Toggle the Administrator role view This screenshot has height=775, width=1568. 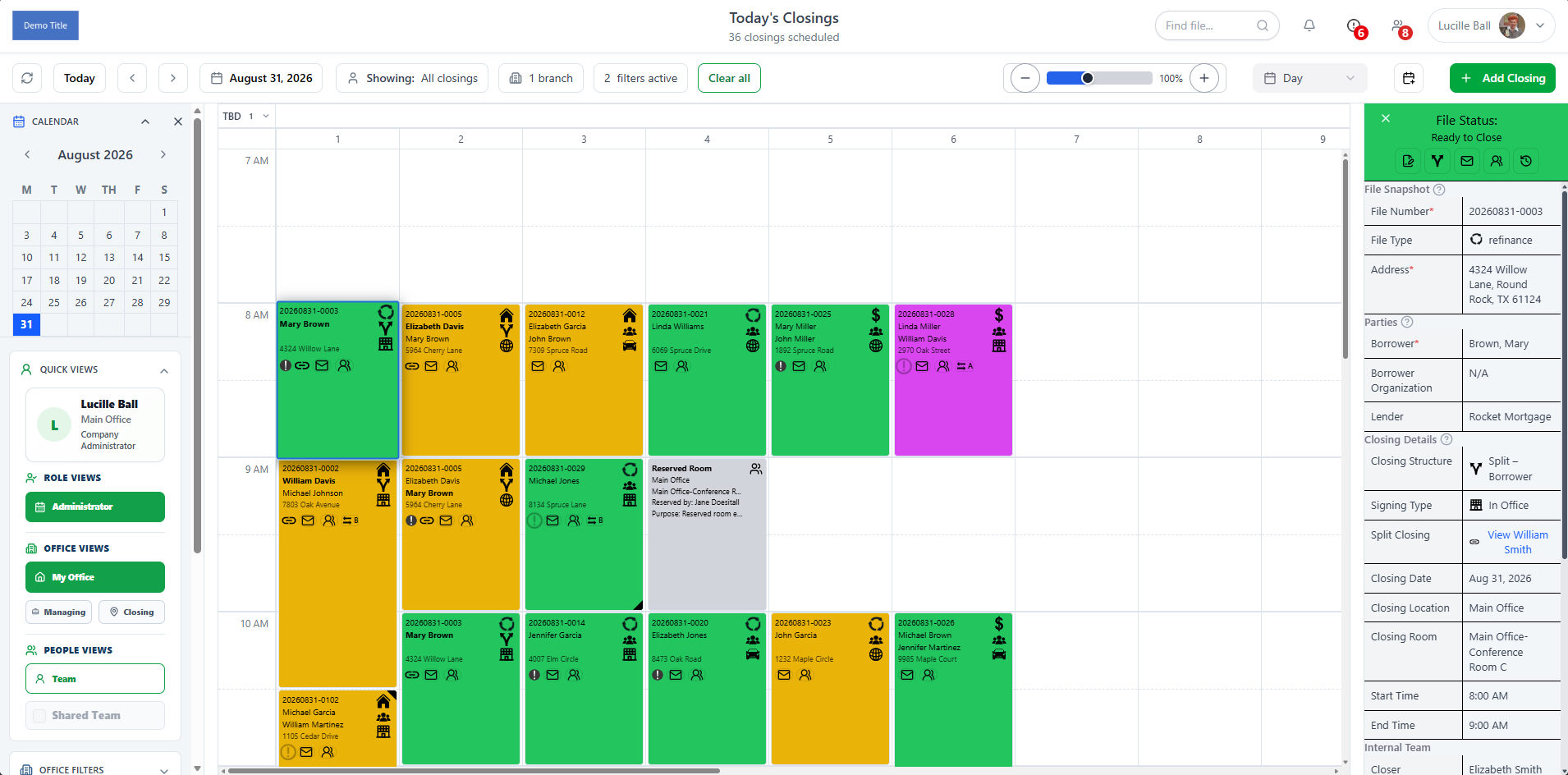pos(95,507)
